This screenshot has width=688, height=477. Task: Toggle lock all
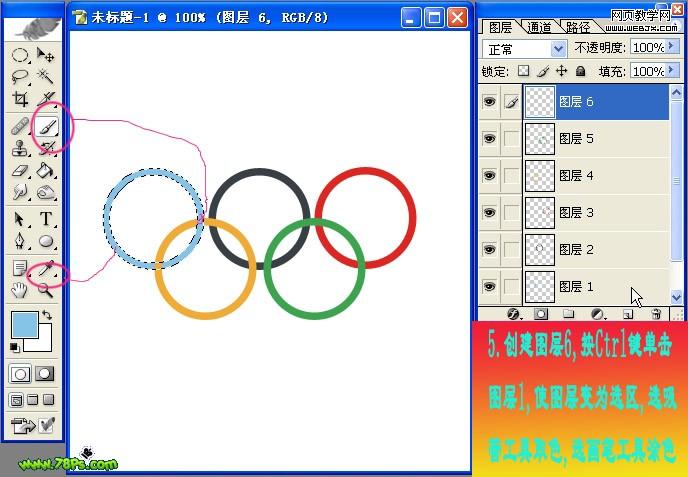[580, 71]
